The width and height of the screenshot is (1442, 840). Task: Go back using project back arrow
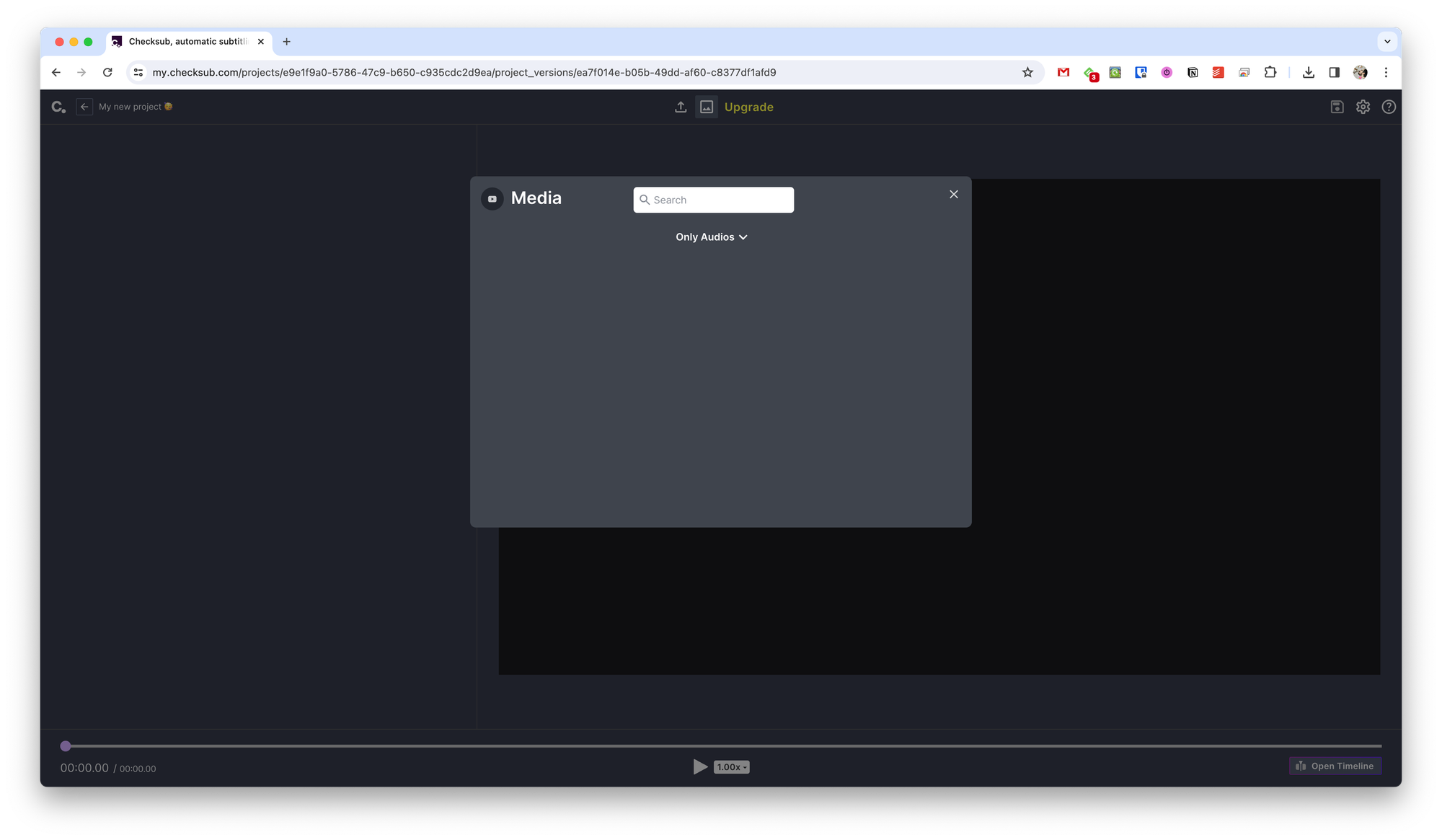(x=84, y=107)
